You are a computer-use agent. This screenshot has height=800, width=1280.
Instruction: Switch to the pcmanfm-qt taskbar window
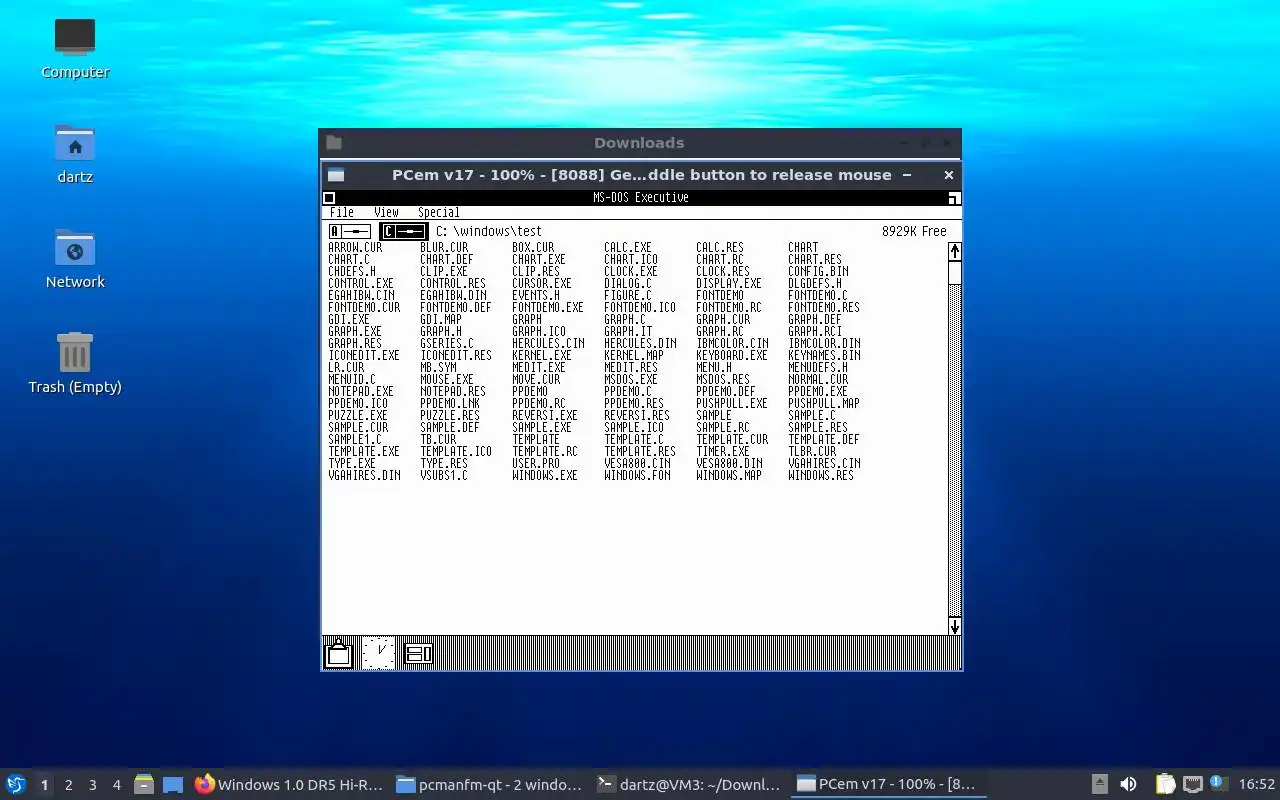tap(489, 785)
